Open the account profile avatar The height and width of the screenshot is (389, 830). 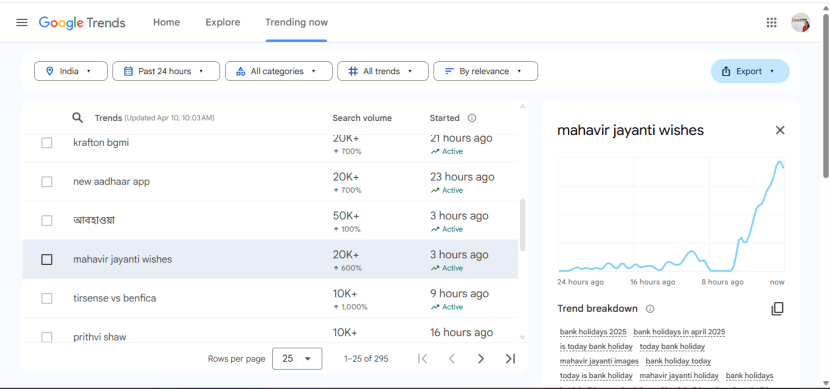(x=800, y=22)
